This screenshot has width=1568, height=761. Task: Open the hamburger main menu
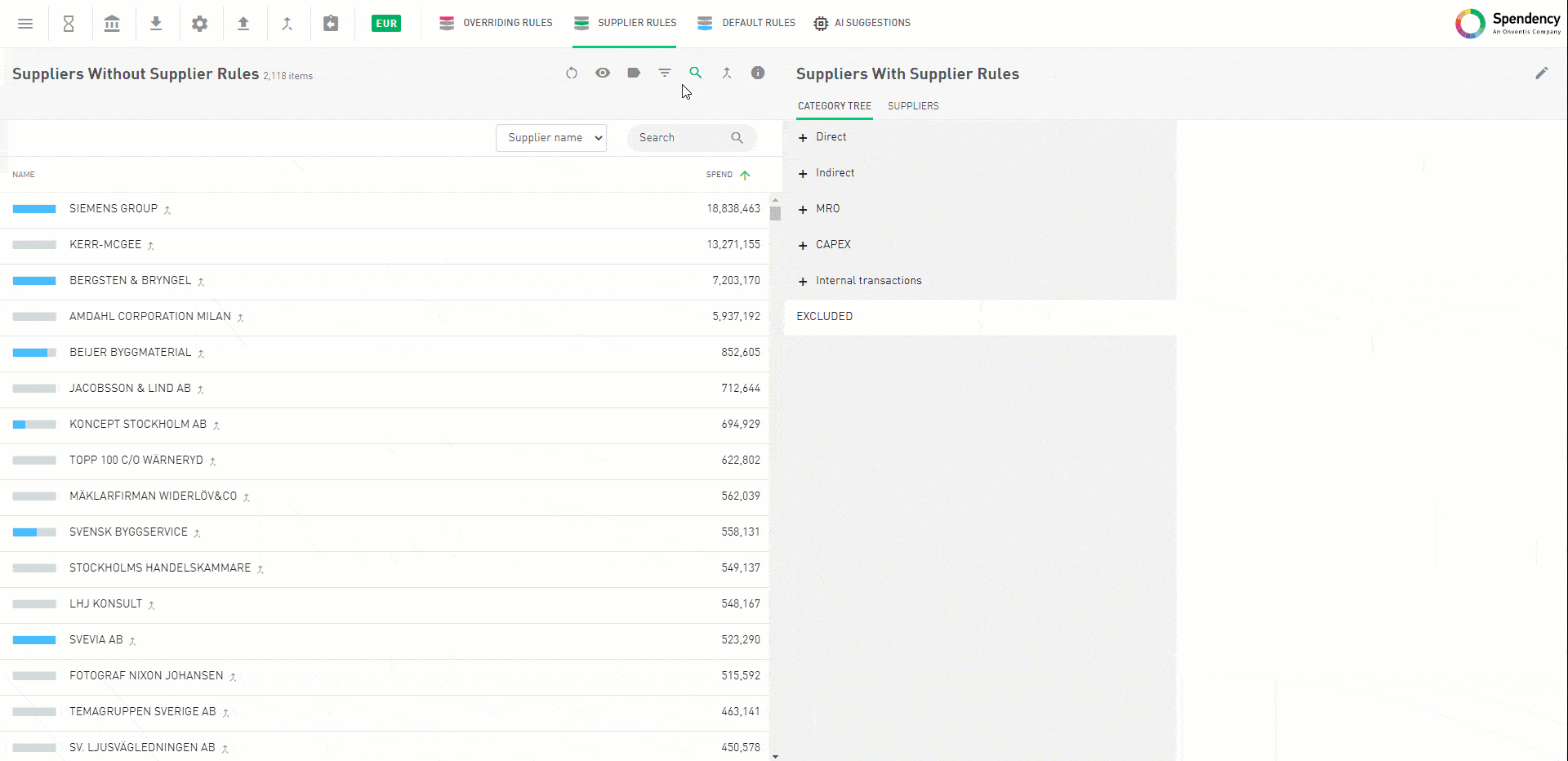point(25,24)
